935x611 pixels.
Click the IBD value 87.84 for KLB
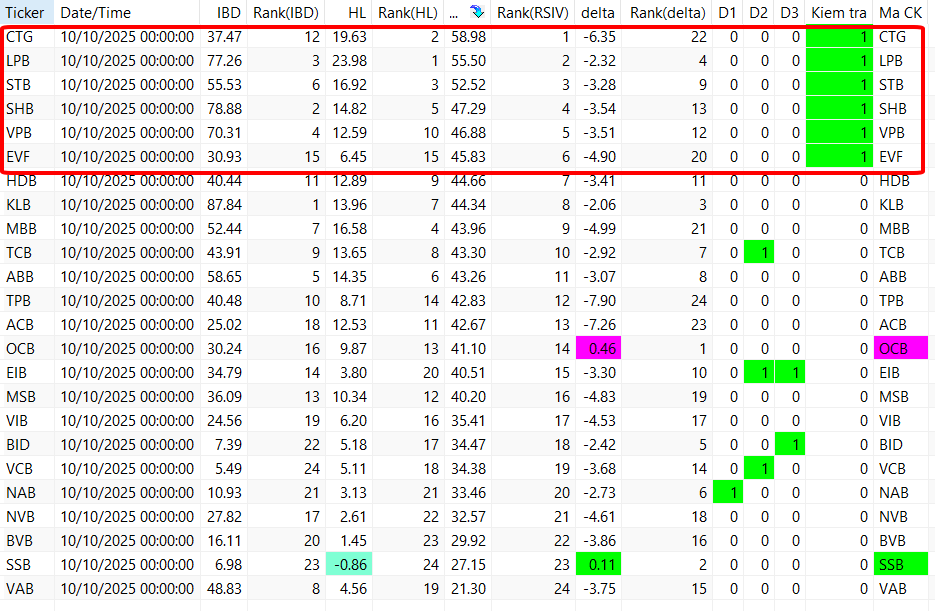point(224,205)
